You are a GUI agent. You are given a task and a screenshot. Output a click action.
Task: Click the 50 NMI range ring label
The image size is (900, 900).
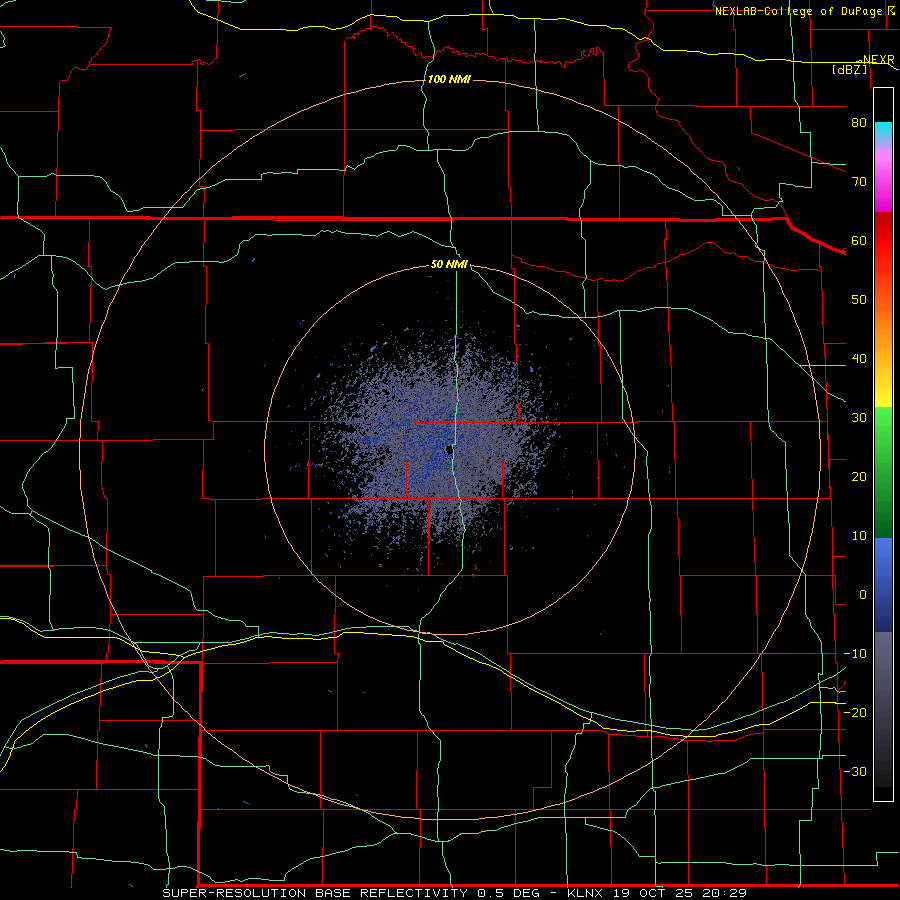[x=449, y=264]
